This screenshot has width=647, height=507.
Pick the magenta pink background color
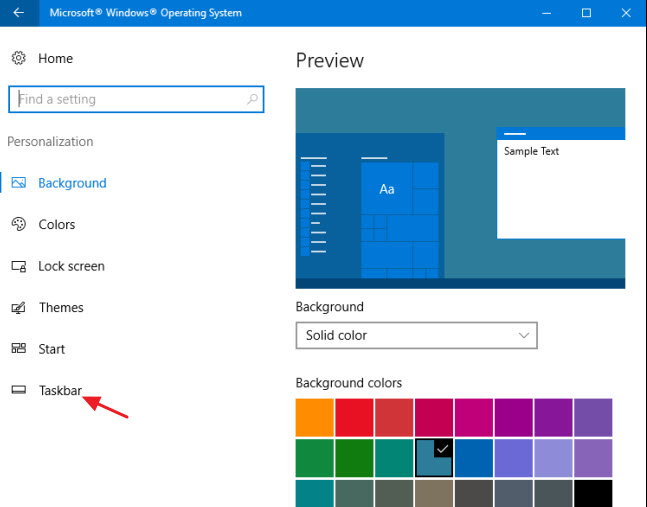point(474,417)
